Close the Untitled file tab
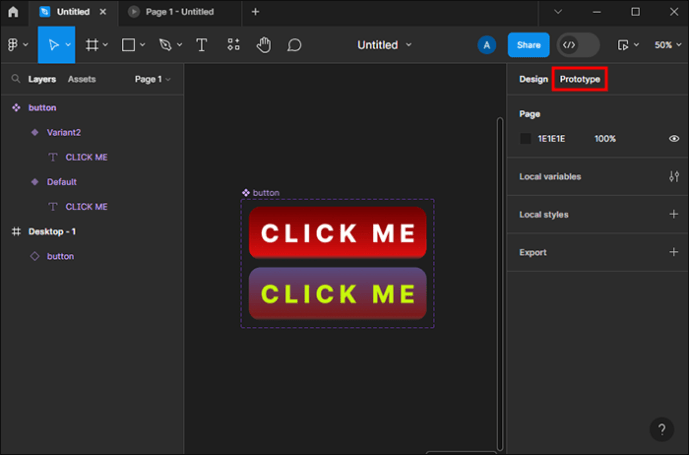Image resolution: width=689 pixels, height=455 pixels. point(103,12)
